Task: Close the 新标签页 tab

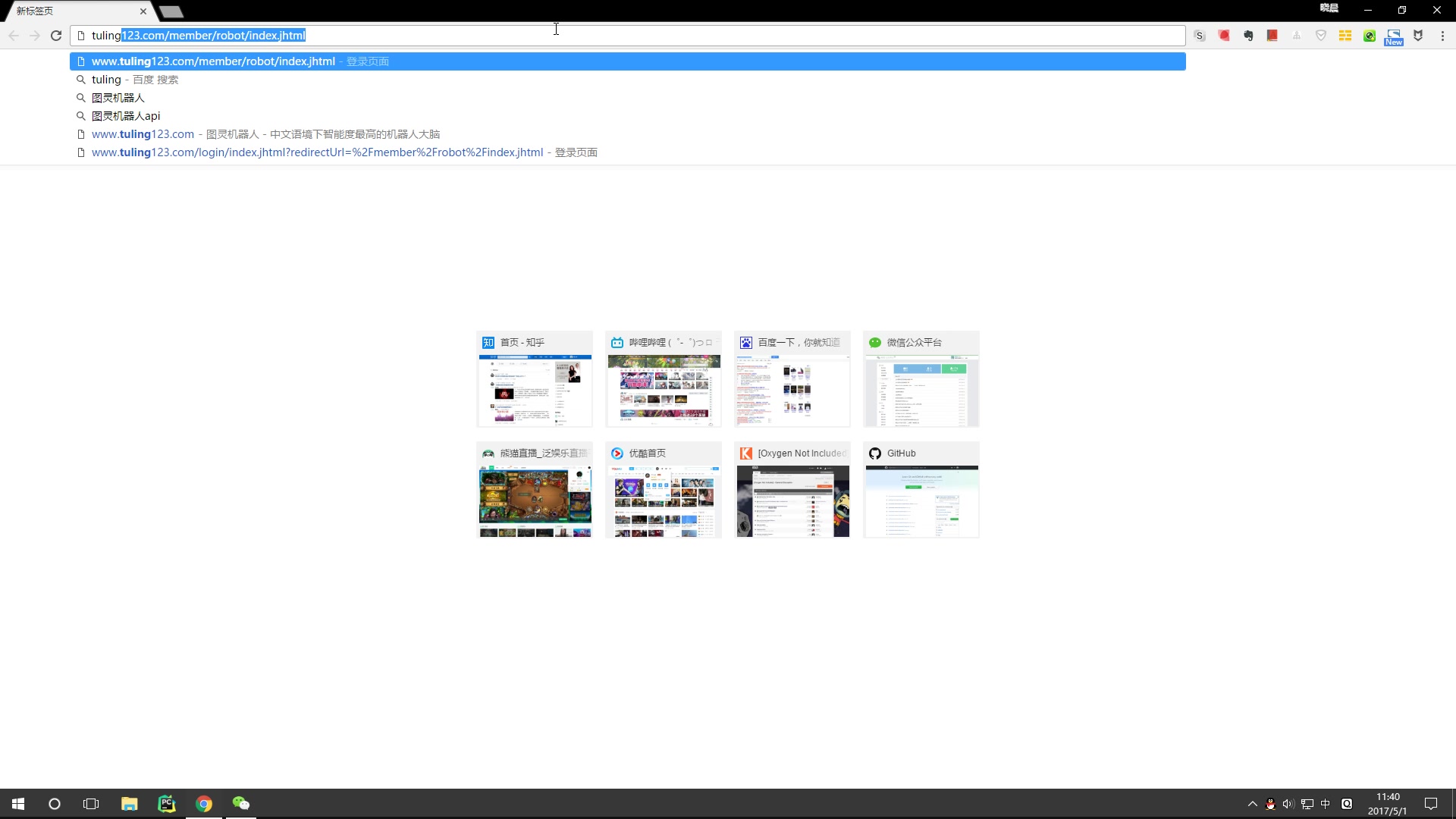Action: coord(143,11)
